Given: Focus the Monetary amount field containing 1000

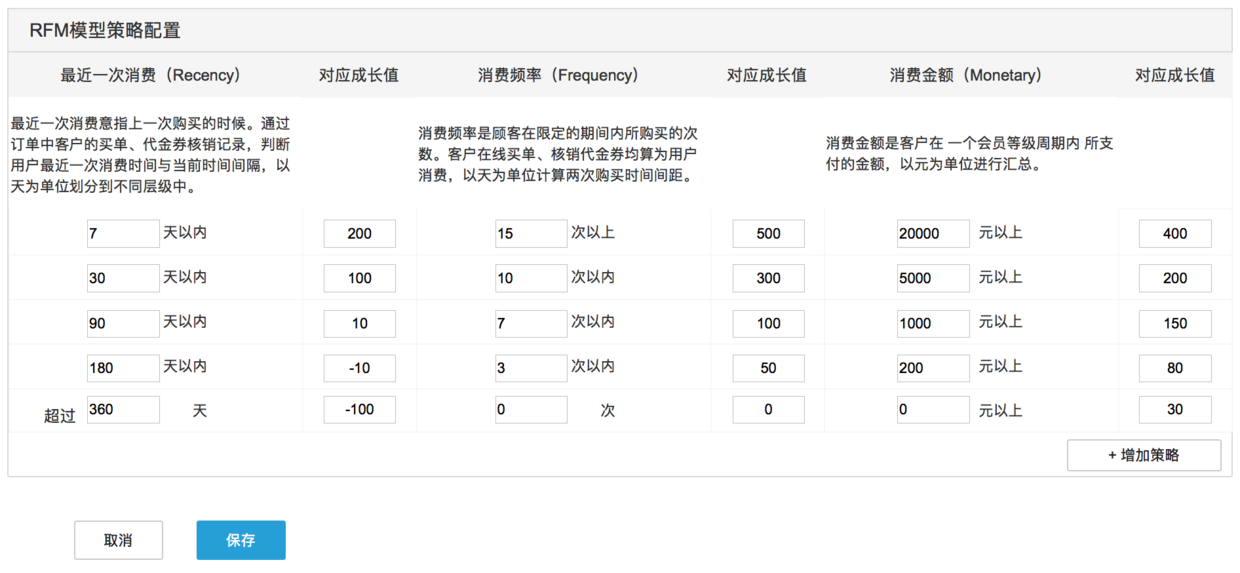Looking at the screenshot, I should pos(933,324).
